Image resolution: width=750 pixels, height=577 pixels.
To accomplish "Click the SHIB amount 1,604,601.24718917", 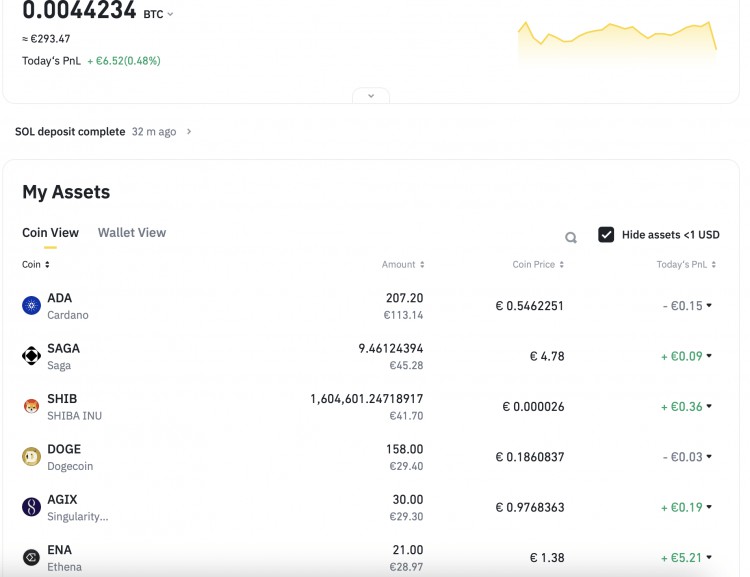I will coord(367,399).
